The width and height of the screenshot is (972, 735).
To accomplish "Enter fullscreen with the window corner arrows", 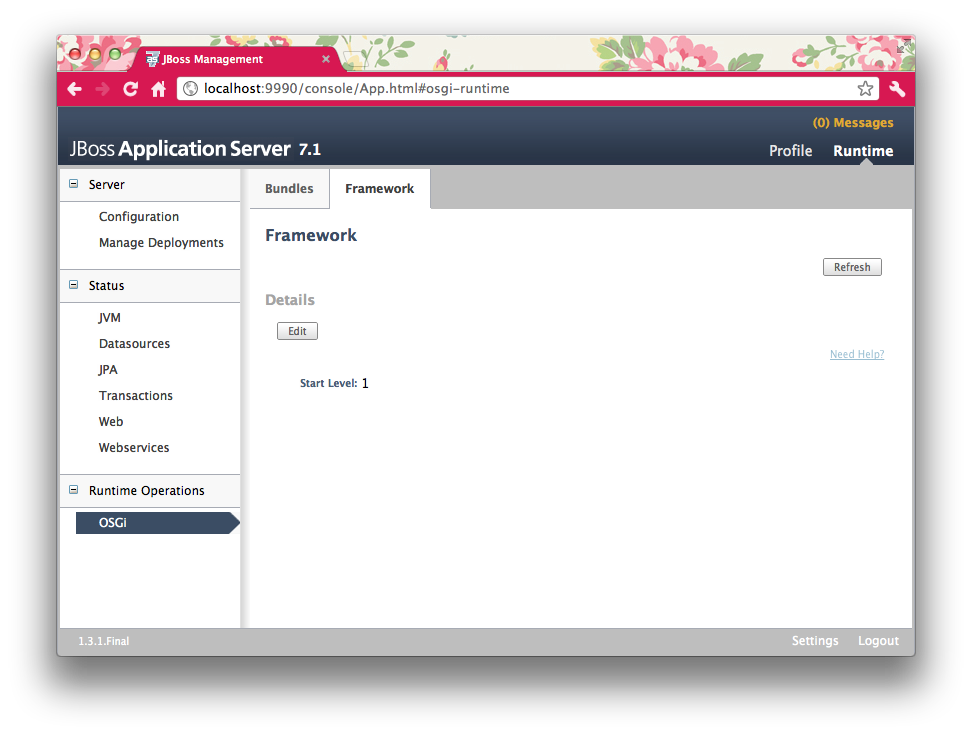I will pos(903,47).
